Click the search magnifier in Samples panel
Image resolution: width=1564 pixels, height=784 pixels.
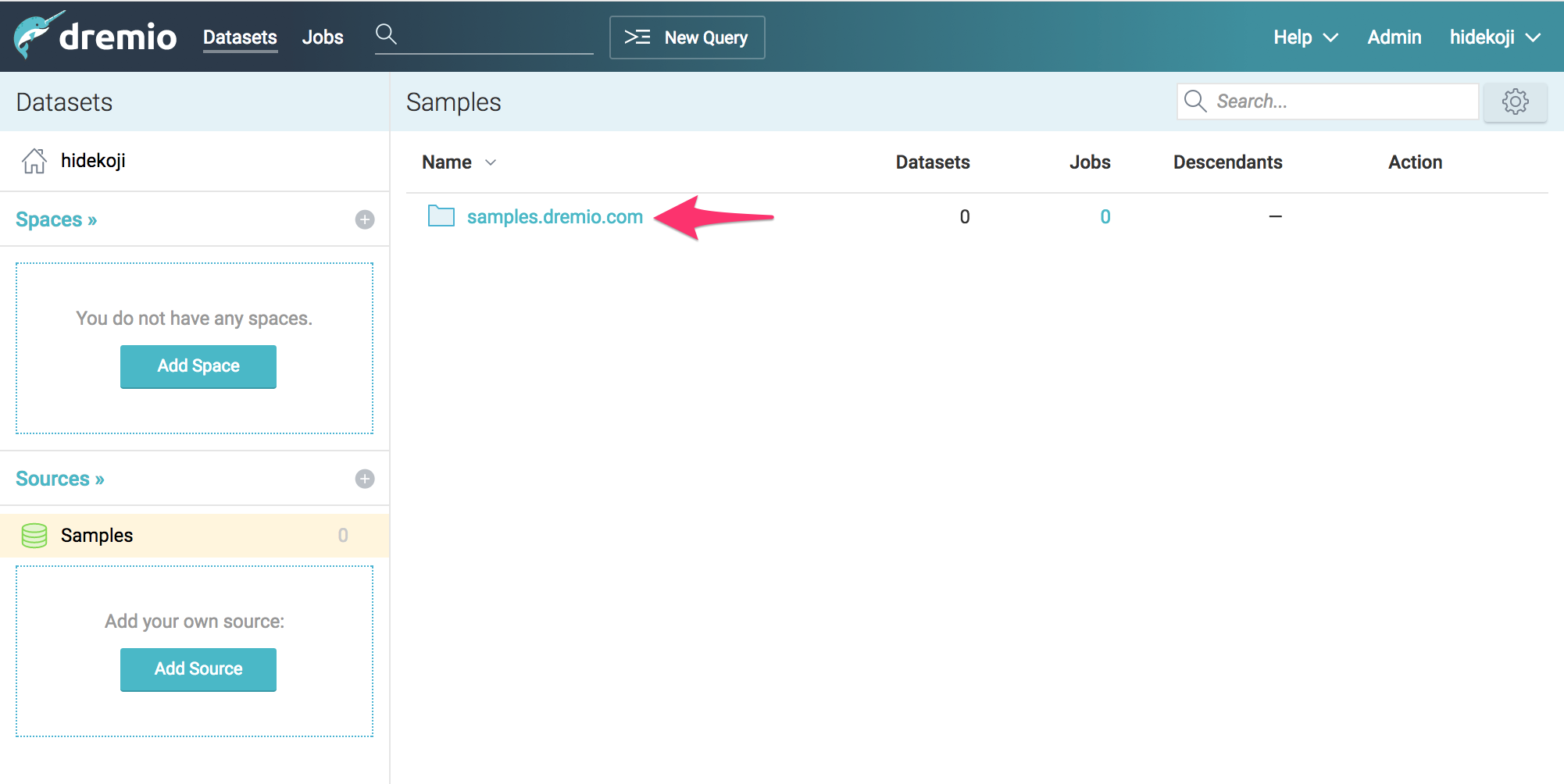pos(1194,101)
